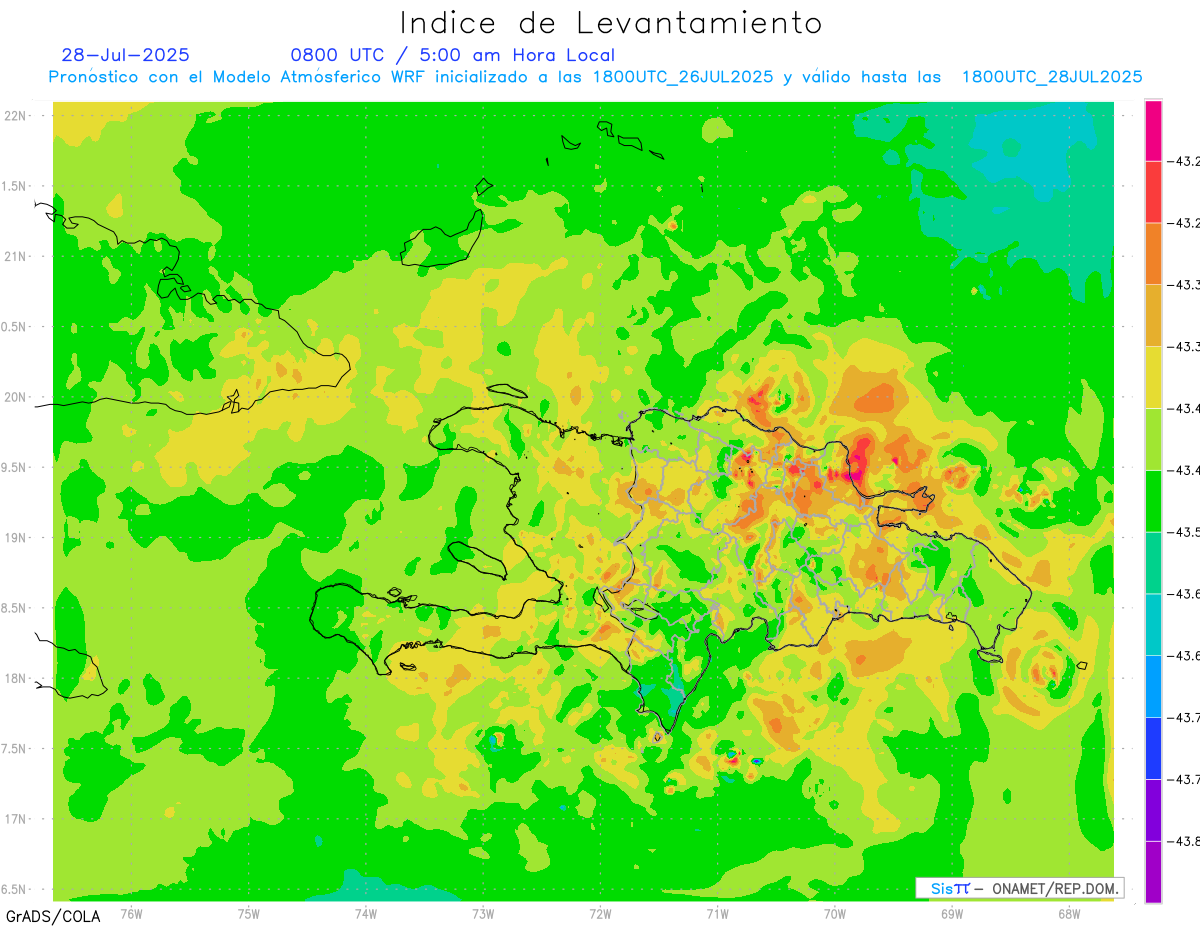This screenshot has height=927, width=1200.
Task: Select the red swatch in the color bar
Action: click(1153, 192)
